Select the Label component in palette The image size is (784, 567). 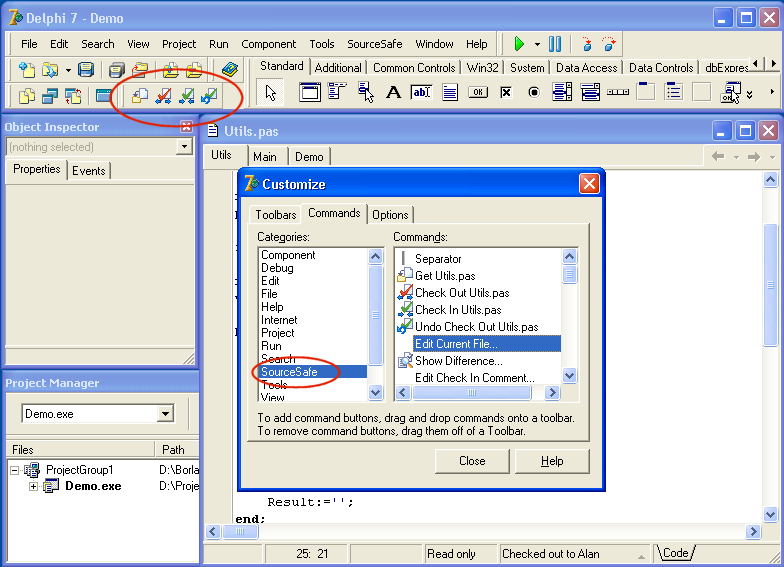[x=394, y=93]
